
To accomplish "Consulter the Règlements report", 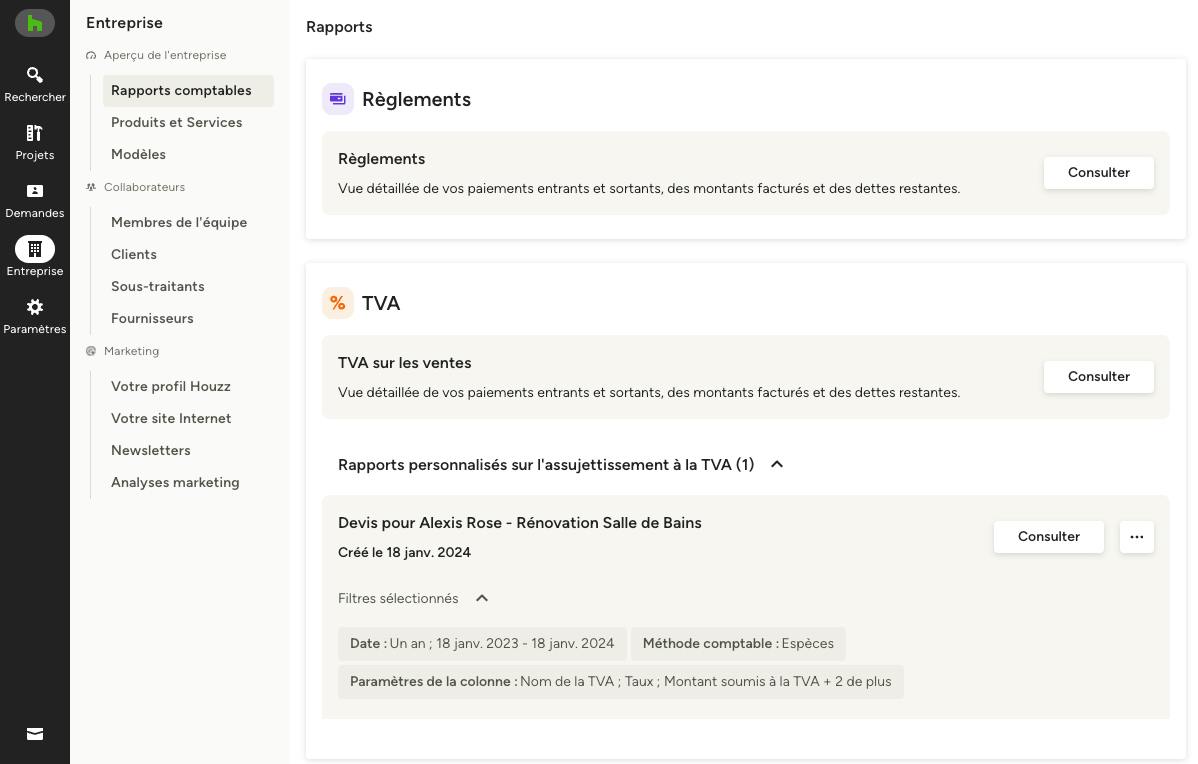I will 1099,173.
